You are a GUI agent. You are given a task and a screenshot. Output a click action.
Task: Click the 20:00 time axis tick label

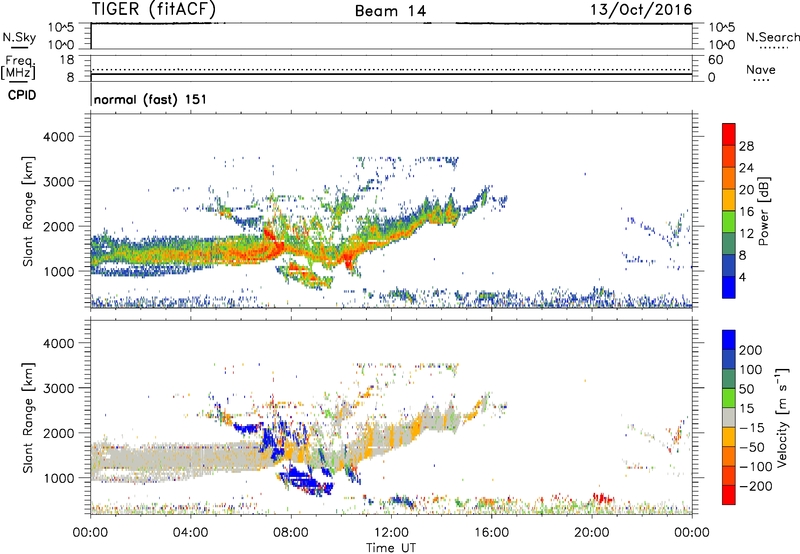click(x=591, y=533)
